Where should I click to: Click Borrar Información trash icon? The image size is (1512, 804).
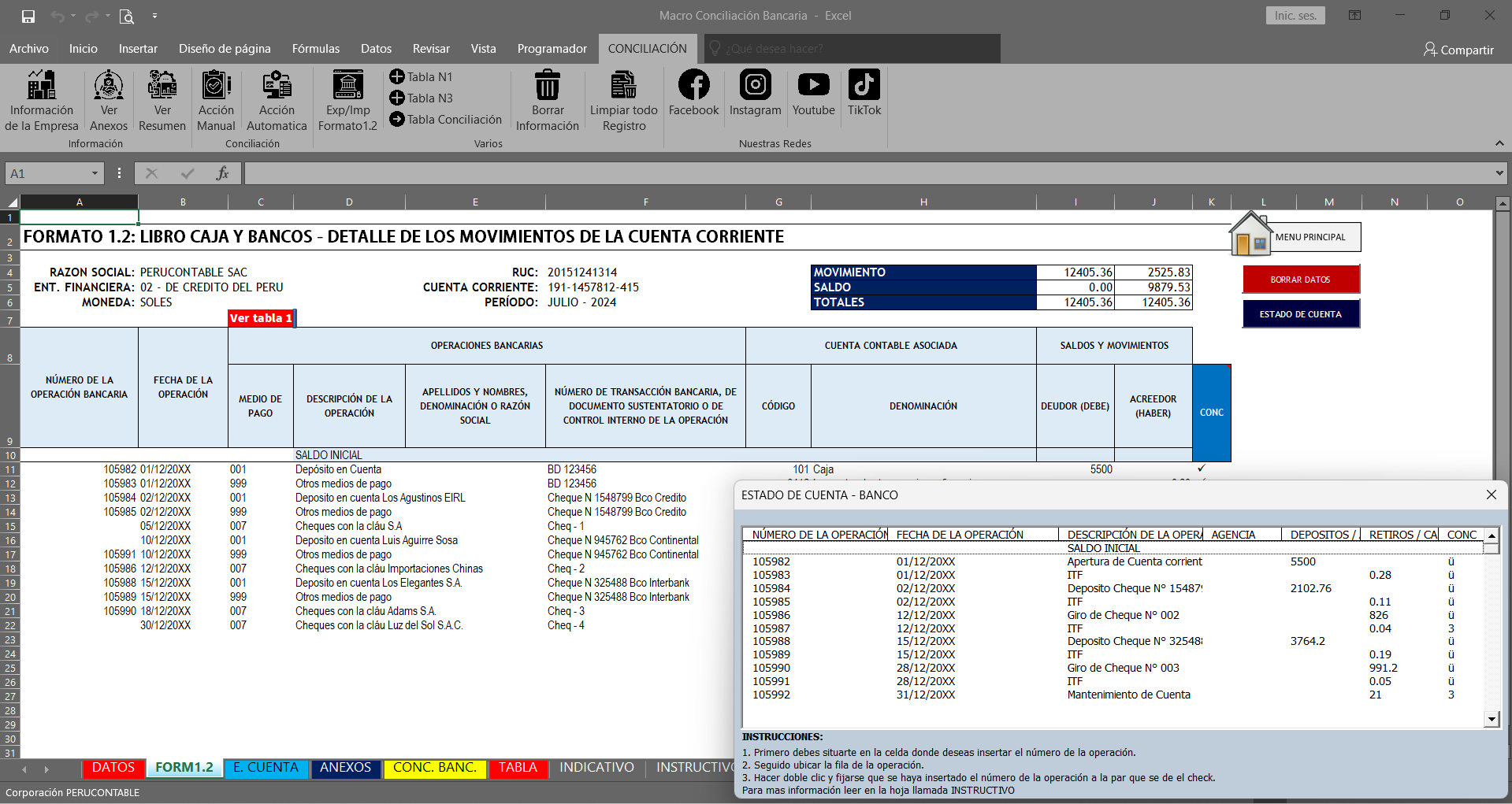pos(548,85)
